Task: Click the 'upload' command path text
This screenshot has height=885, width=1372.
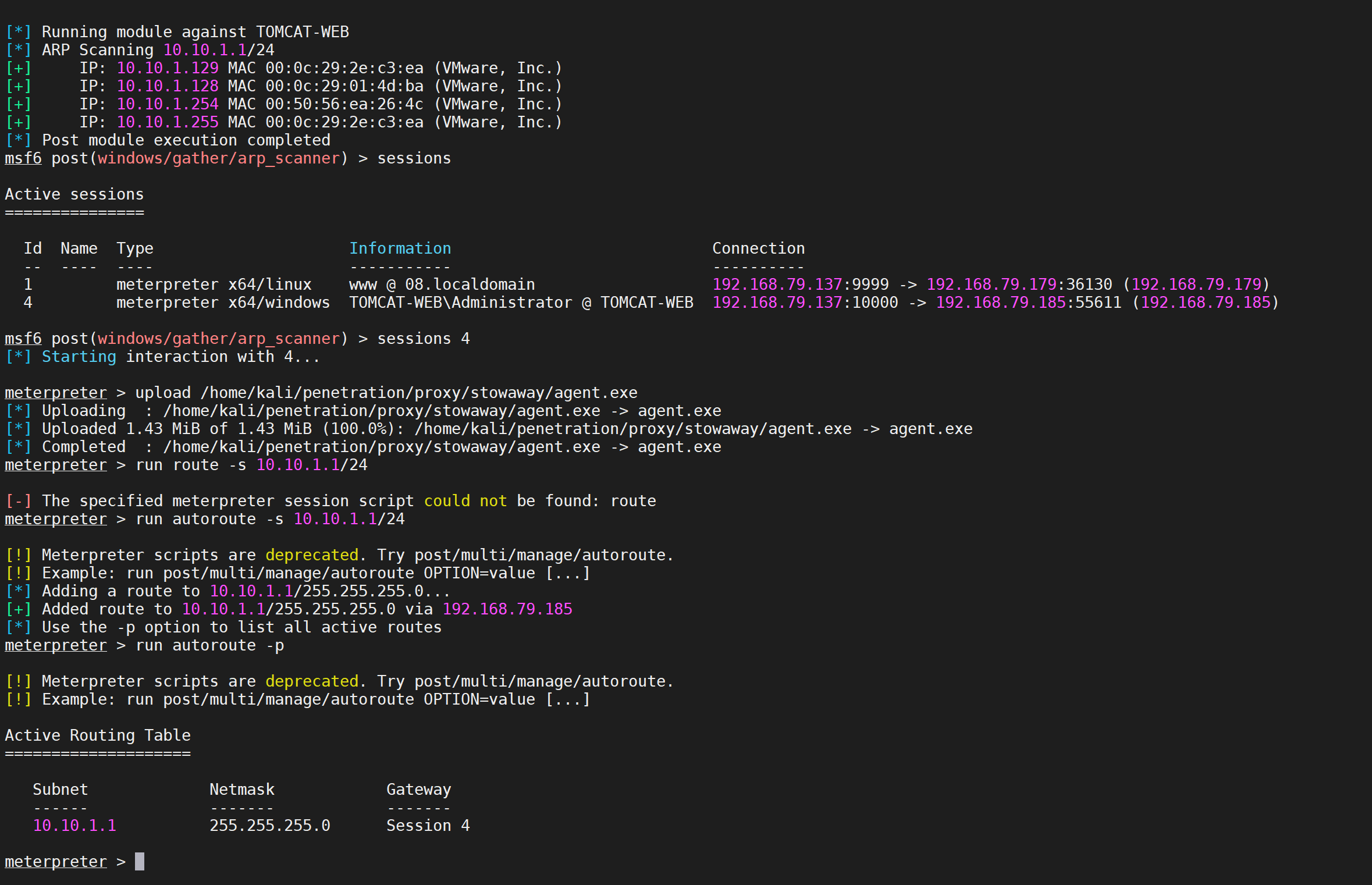Action: point(419,393)
